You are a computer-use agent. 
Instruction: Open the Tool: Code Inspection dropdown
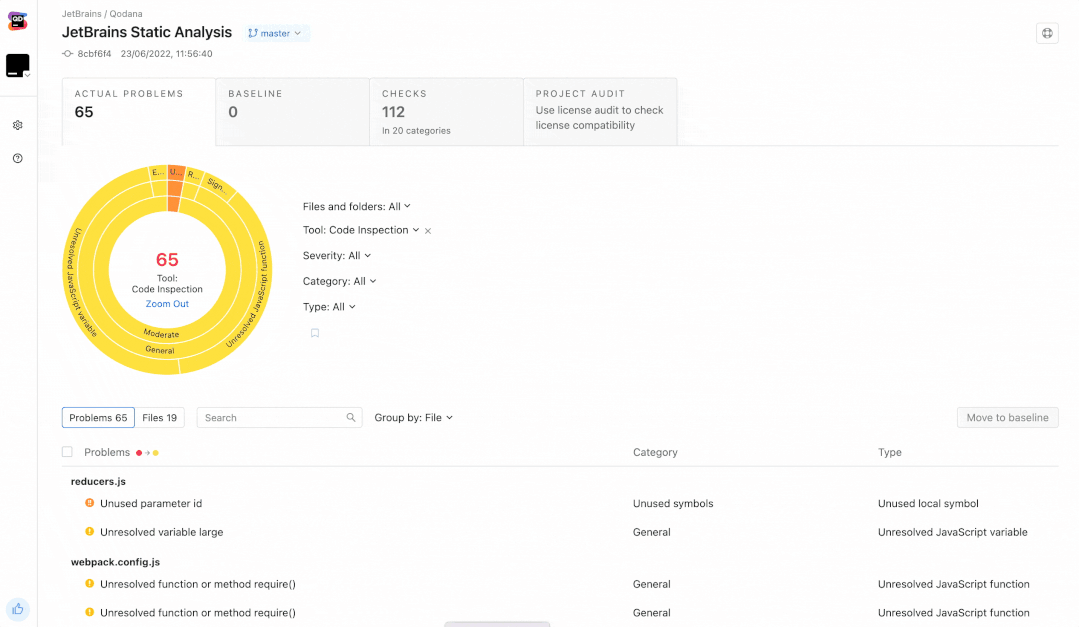pos(361,230)
